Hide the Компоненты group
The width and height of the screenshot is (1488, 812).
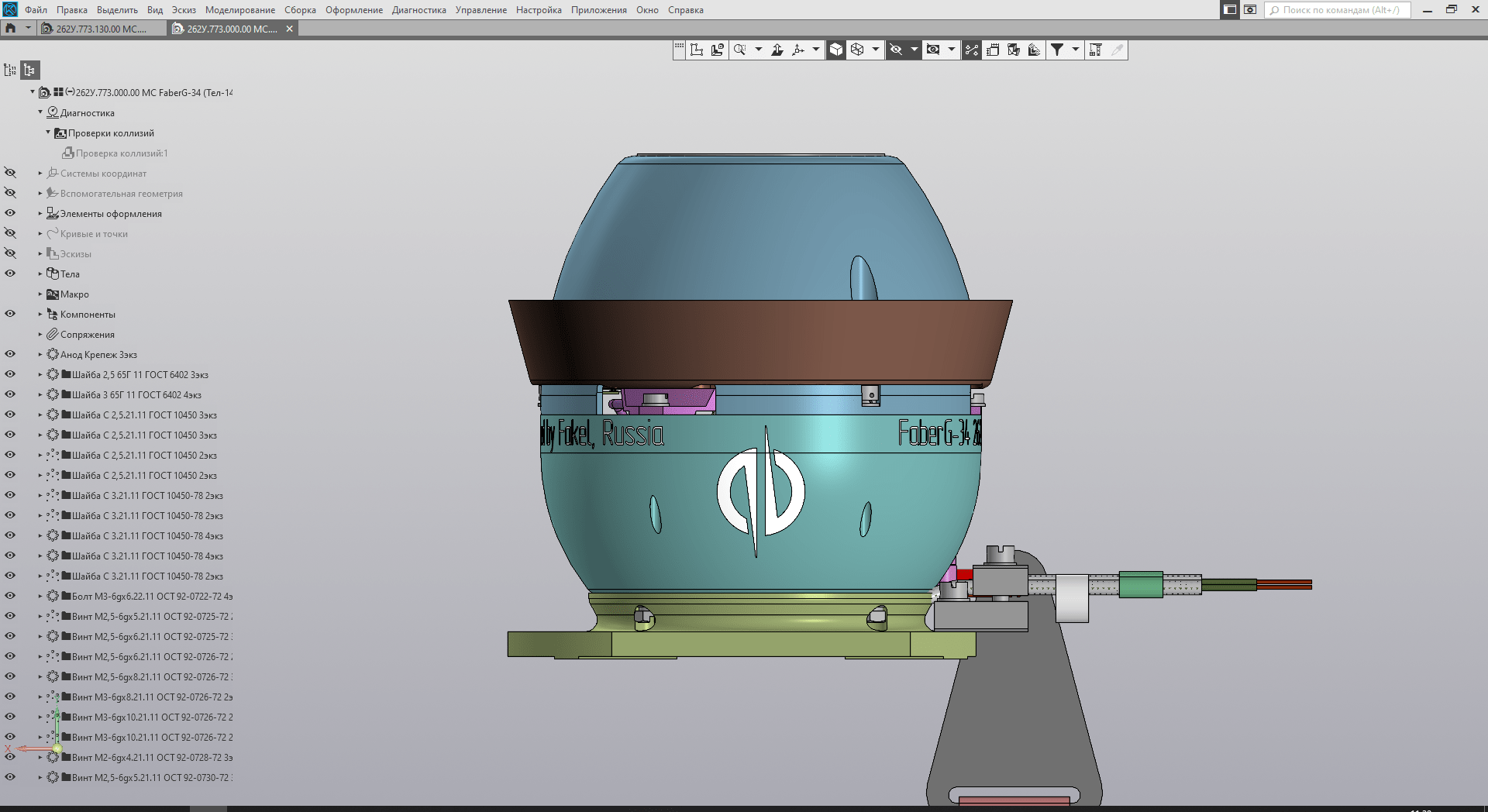click(x=10, y=314)
